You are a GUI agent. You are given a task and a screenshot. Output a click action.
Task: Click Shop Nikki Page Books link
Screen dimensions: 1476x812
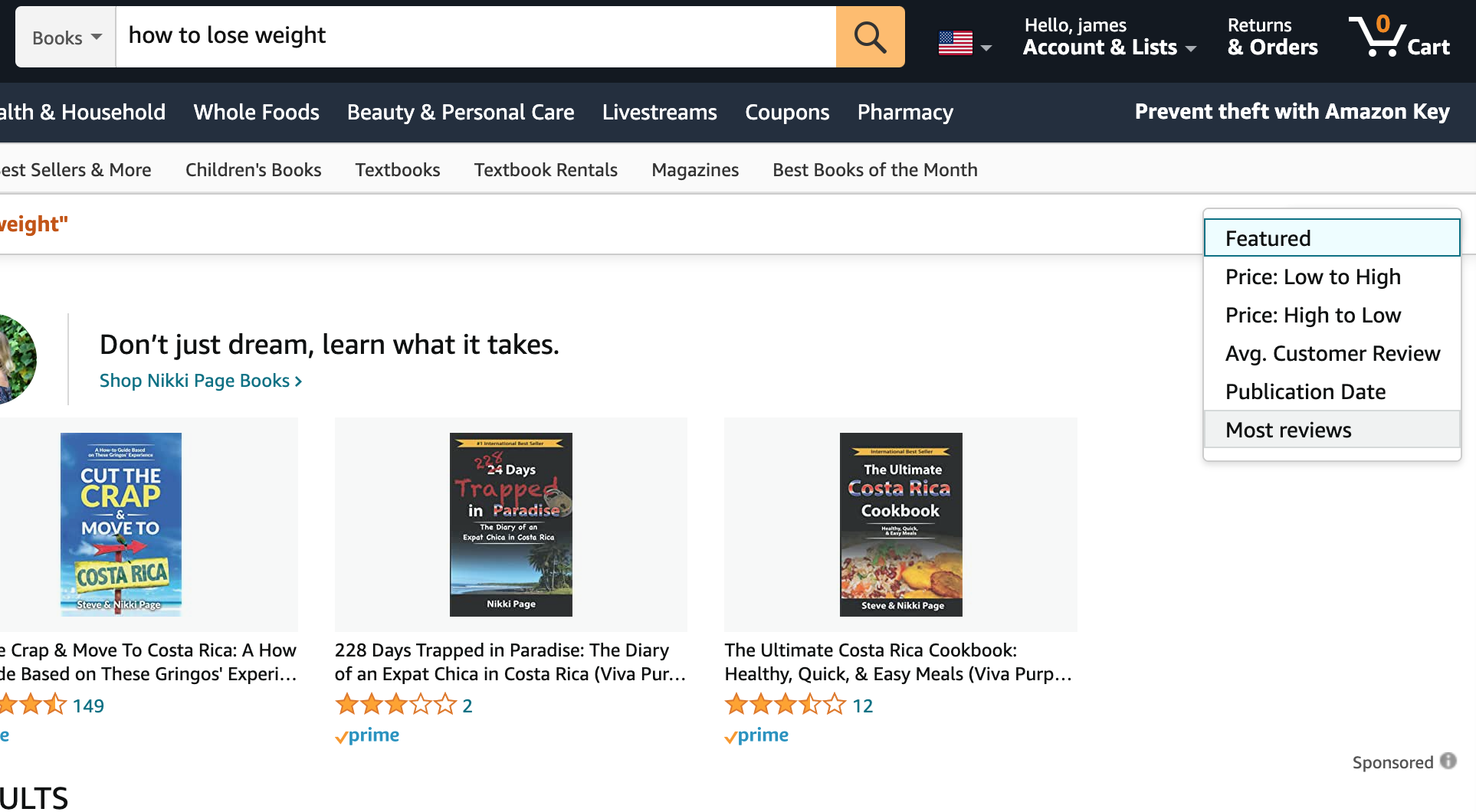[201, 381]
